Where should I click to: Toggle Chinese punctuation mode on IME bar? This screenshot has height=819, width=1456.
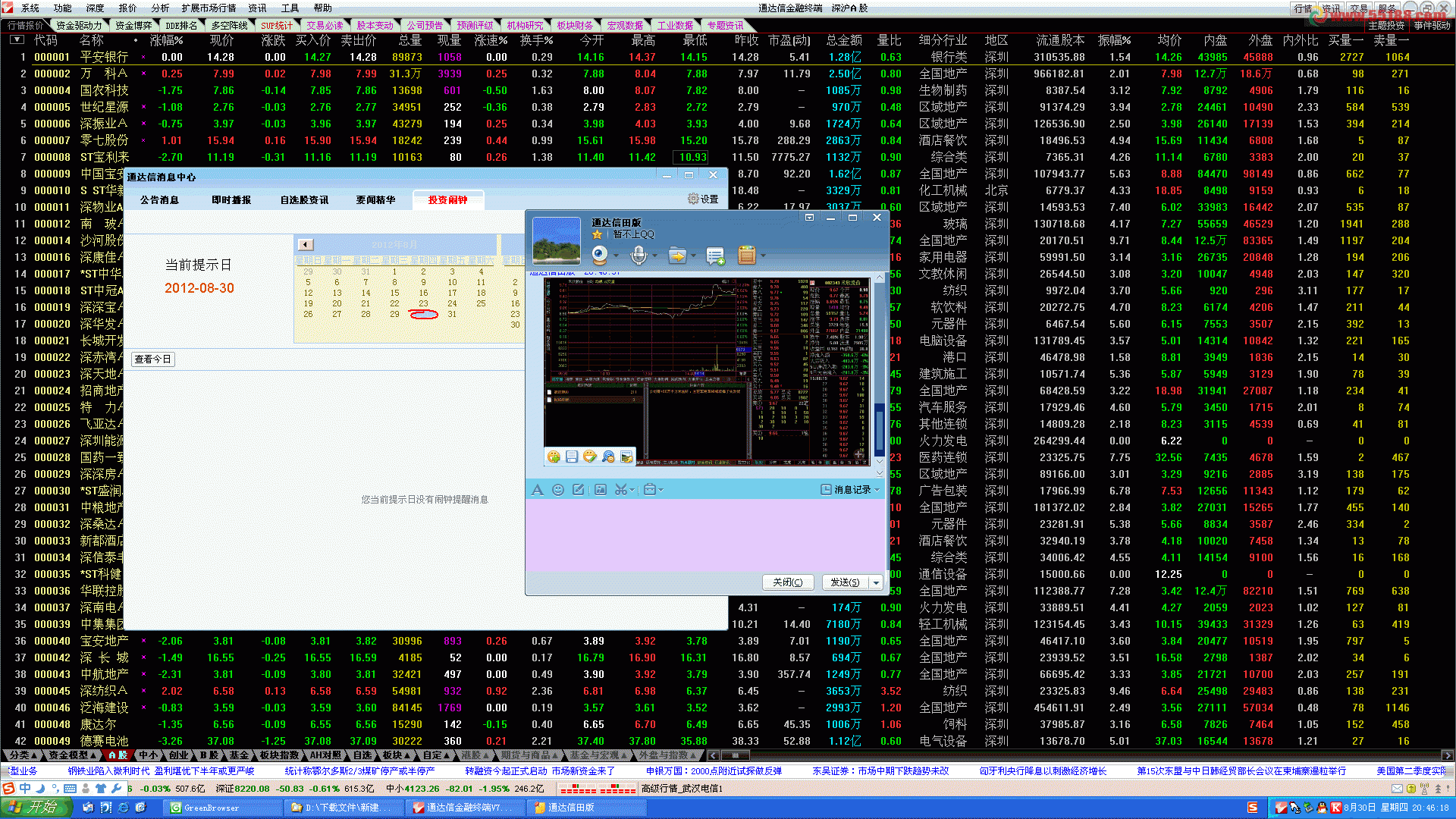pos(55,789)
